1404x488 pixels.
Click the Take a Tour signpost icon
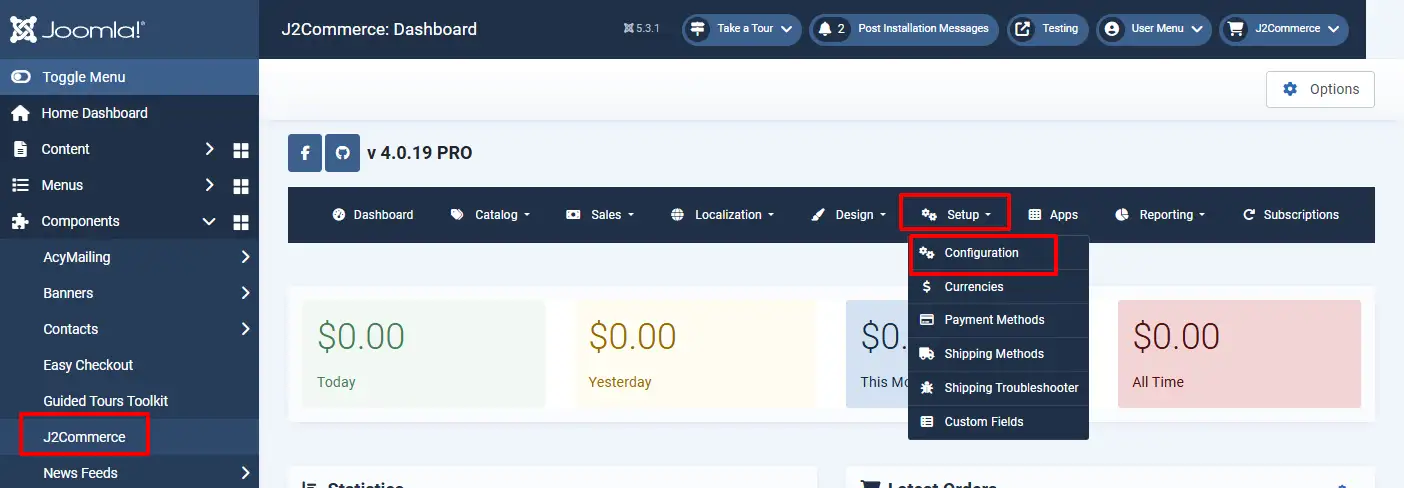698,29
